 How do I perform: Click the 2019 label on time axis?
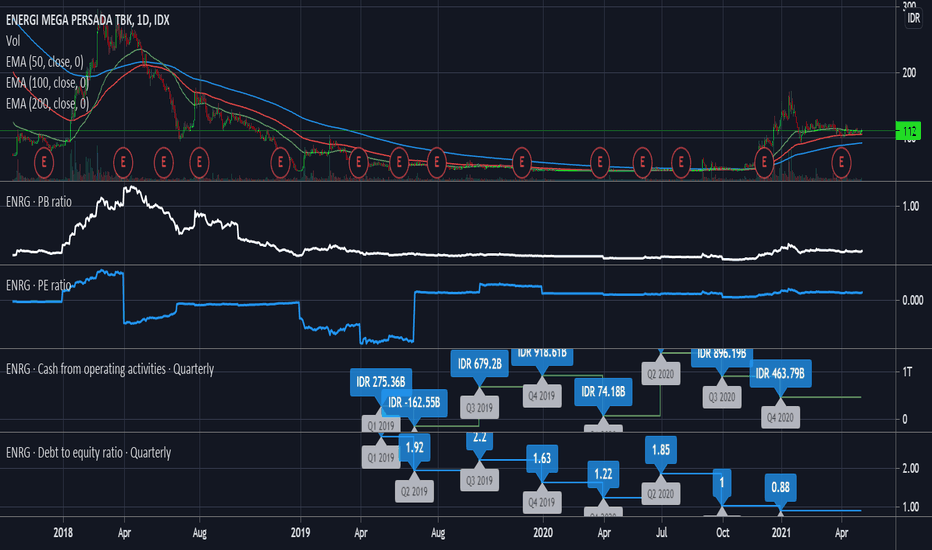coord(300,533)
